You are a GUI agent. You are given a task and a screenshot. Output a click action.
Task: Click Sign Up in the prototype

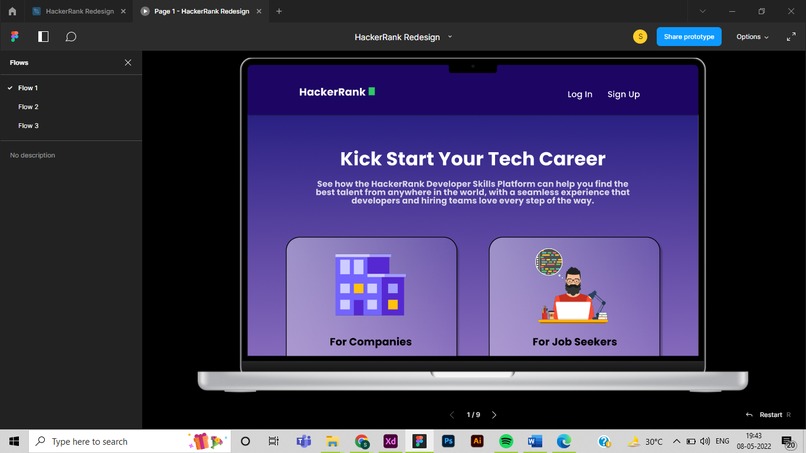click(x=624, y=94)
